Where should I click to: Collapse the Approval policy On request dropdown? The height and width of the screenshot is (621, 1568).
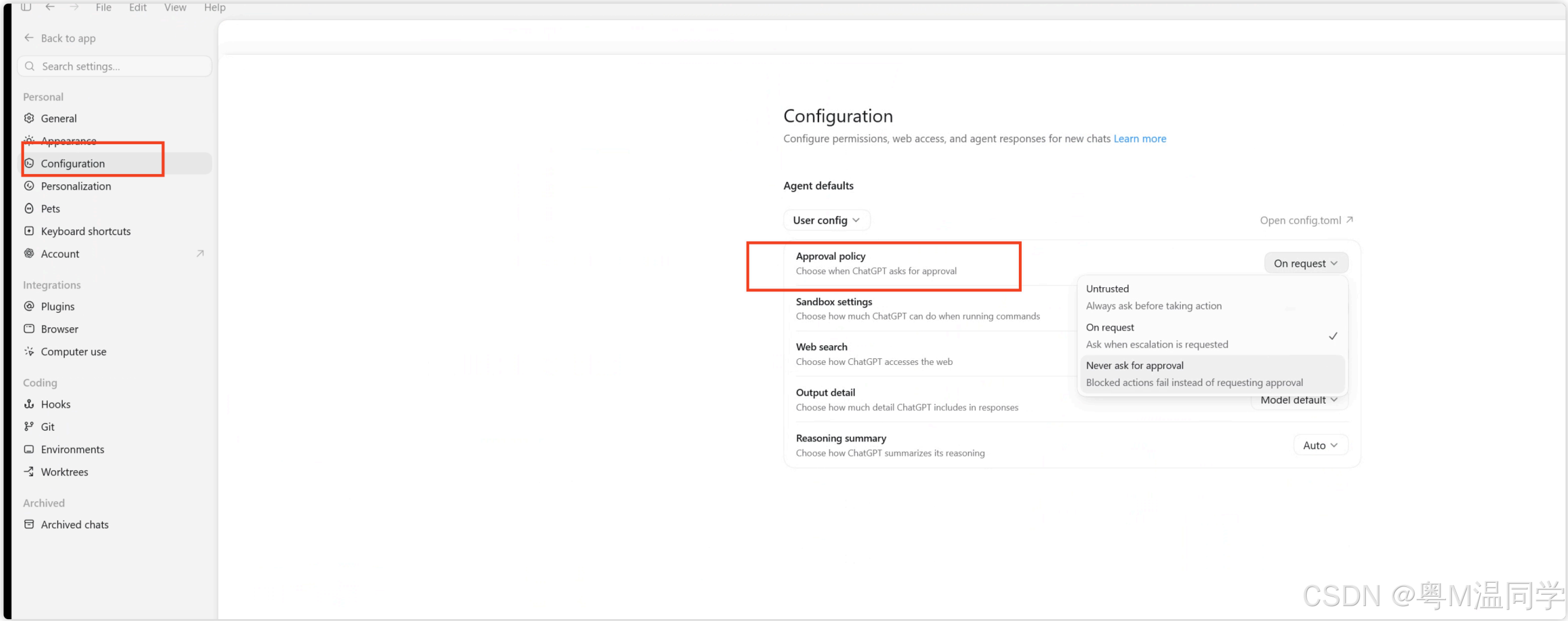pos(1305,263)
